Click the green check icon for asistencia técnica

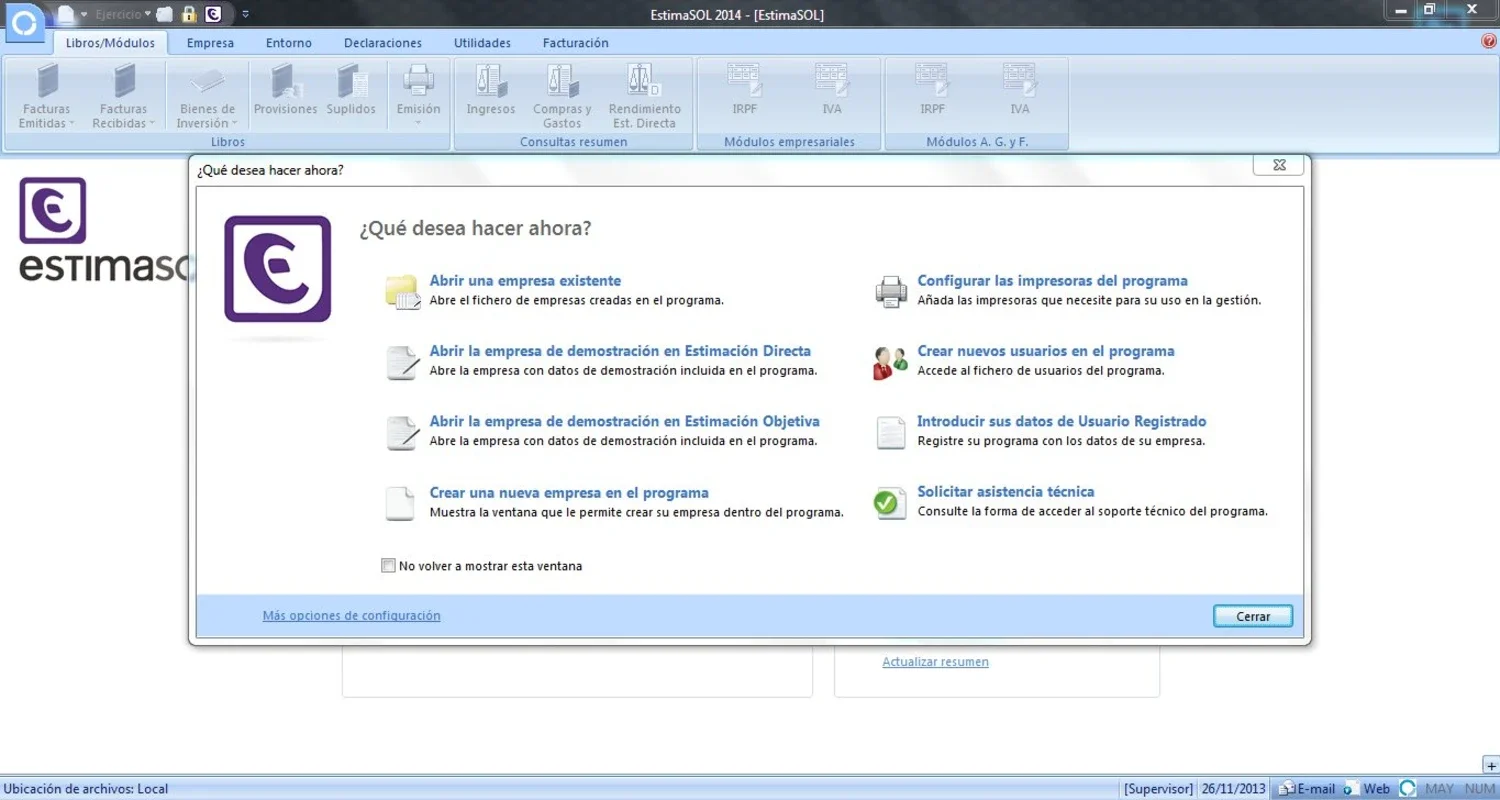[890, 503]
